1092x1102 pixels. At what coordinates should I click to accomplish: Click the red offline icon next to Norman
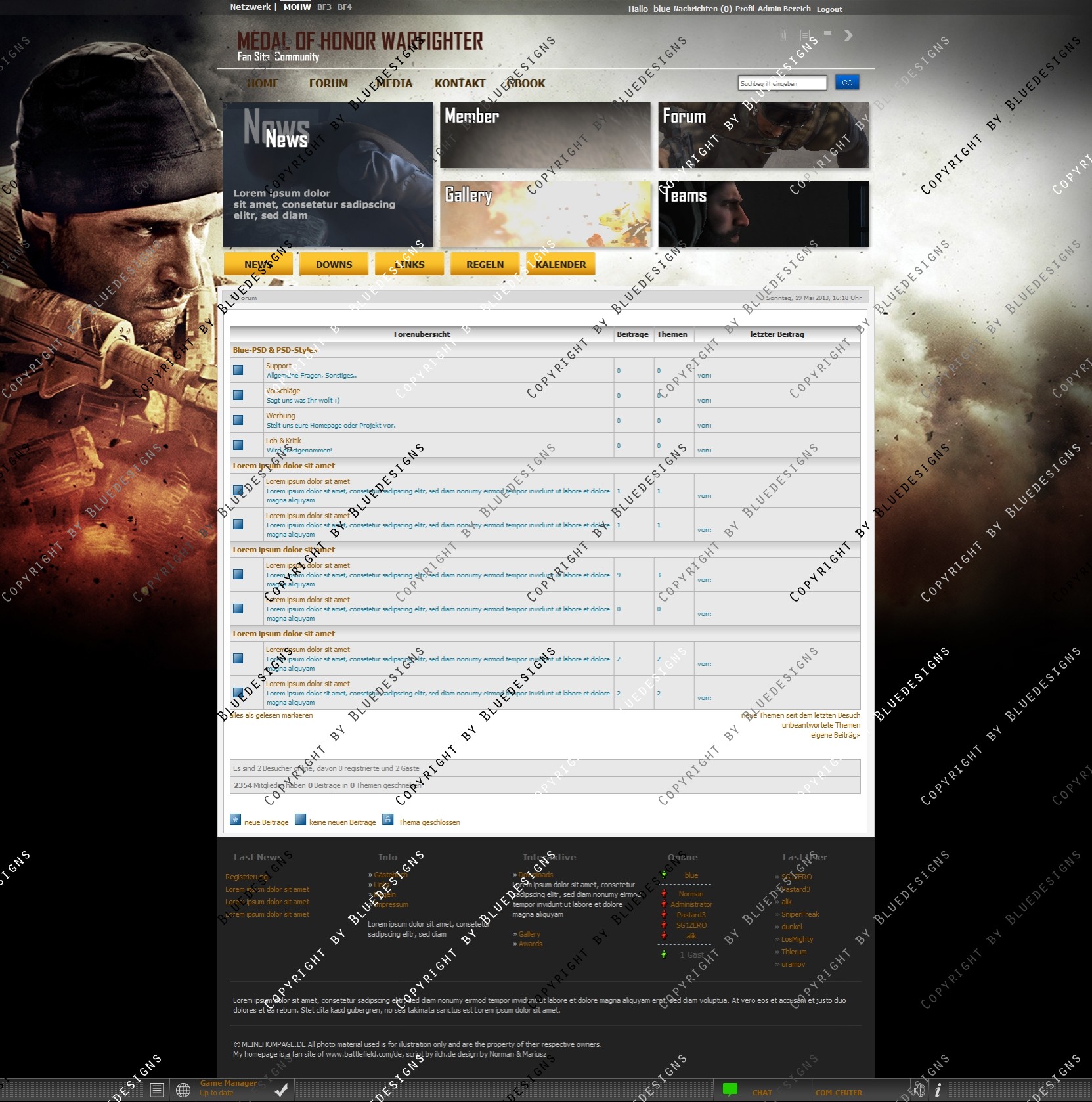click(664, 894)
